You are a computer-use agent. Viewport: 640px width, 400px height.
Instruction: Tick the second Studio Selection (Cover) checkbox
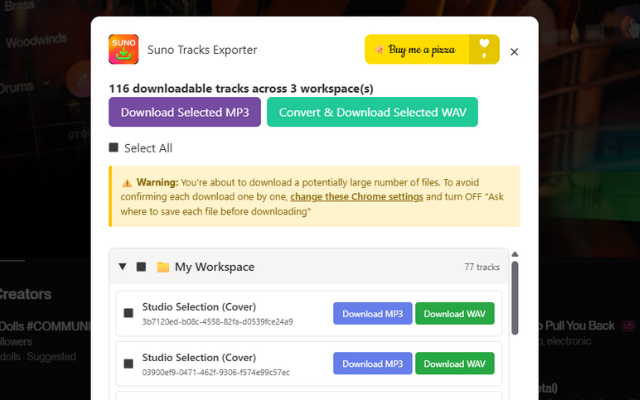tap(128, 363)
